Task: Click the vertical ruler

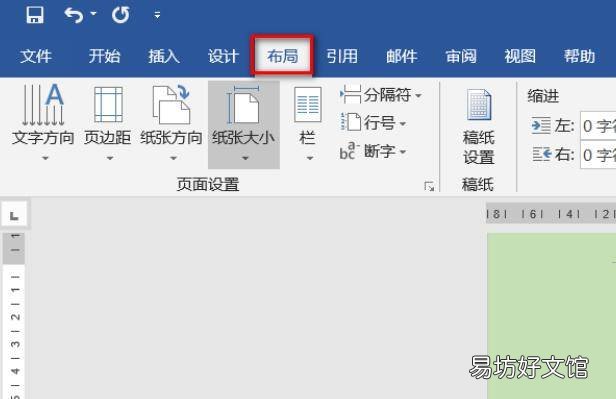Action: (14, 316)
